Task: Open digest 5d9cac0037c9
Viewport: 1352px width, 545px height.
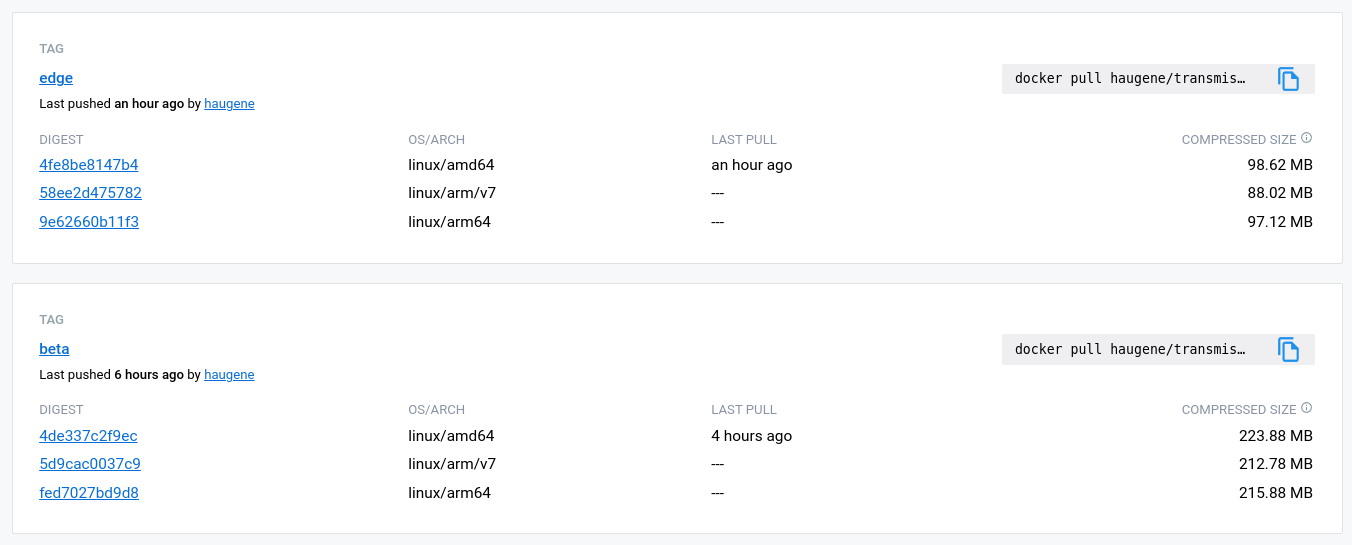Action: [x=90, y=464]
